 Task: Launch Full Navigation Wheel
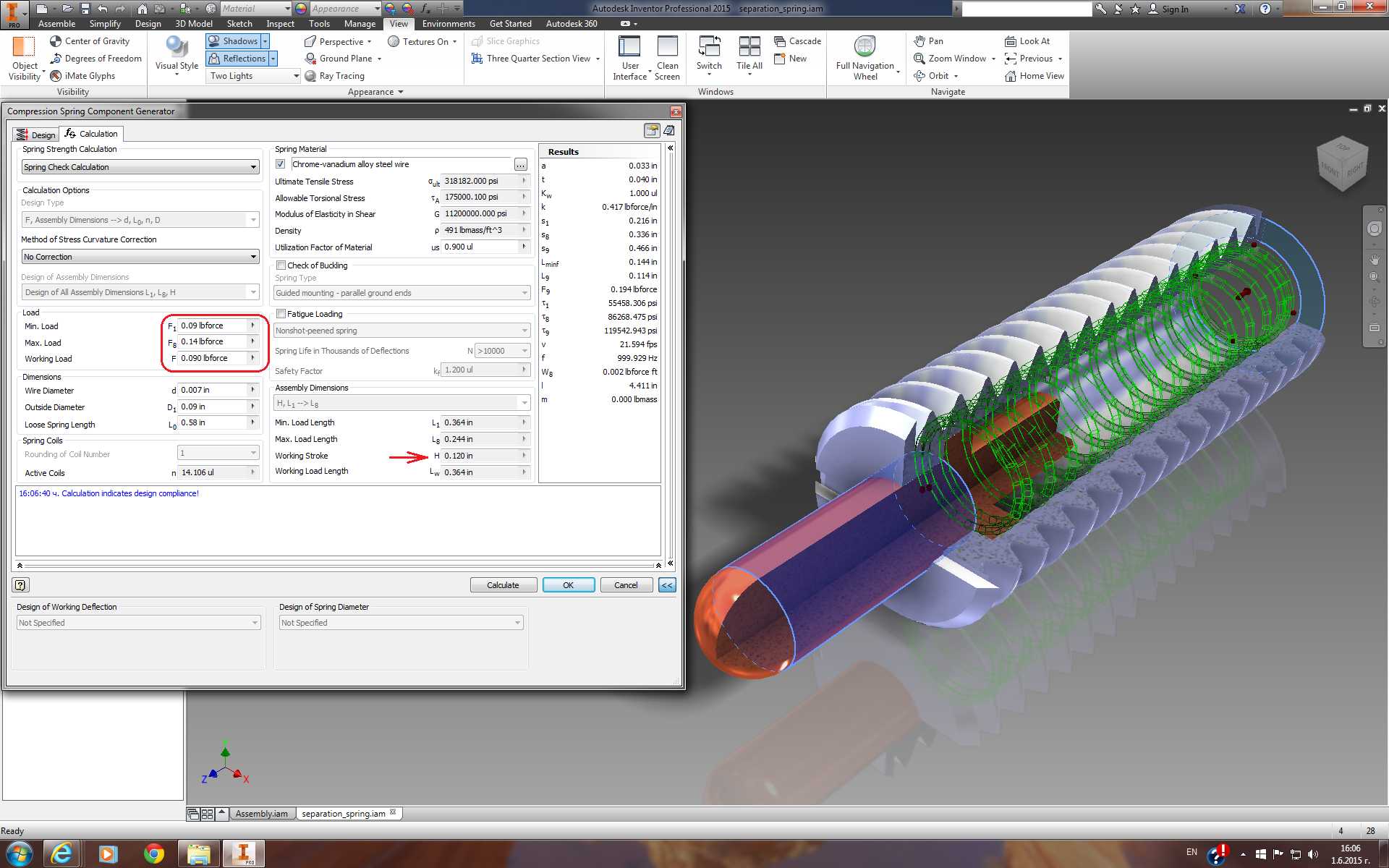point(865,58)
